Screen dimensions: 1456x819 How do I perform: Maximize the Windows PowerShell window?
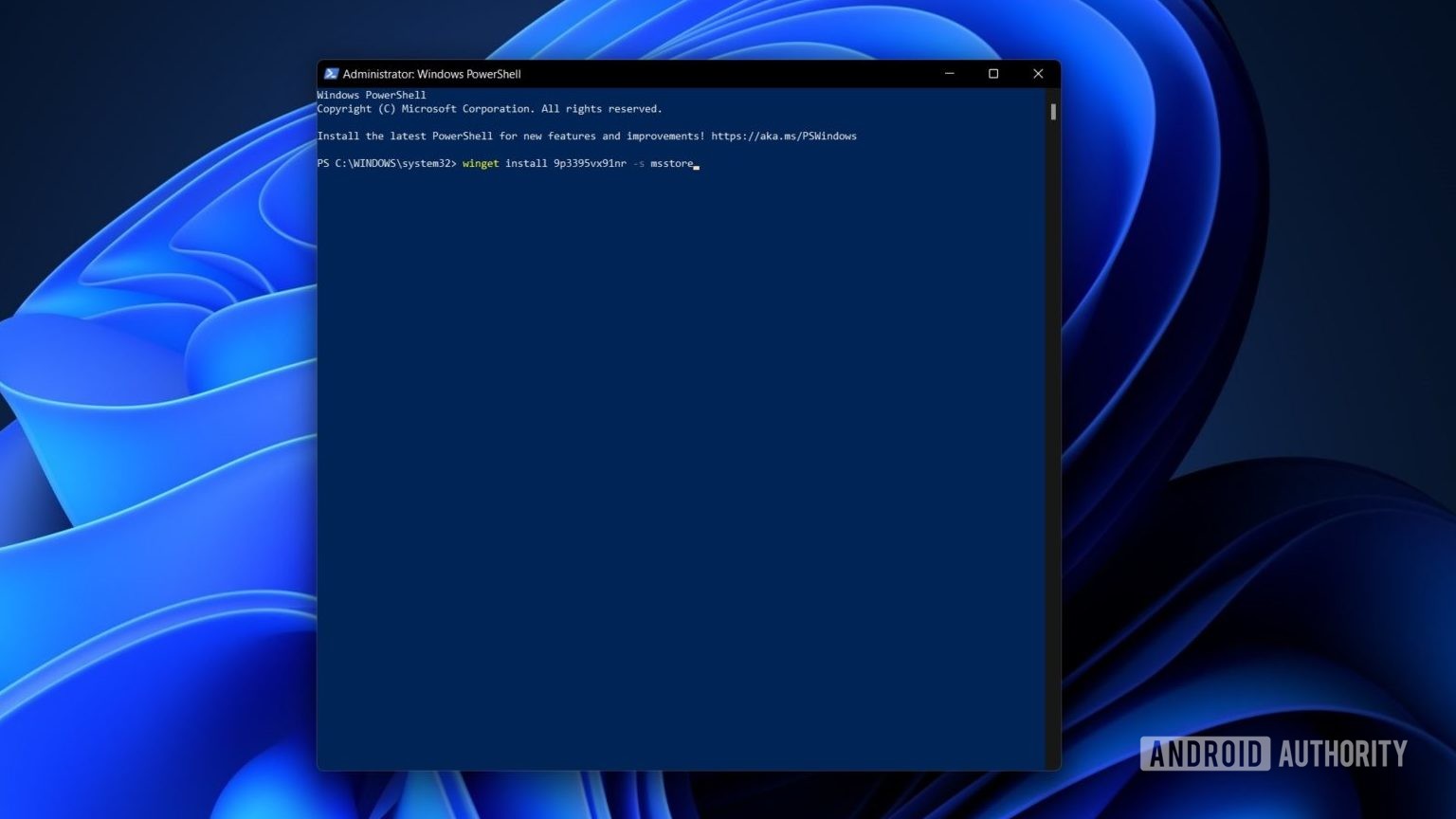tap(993, 74)
